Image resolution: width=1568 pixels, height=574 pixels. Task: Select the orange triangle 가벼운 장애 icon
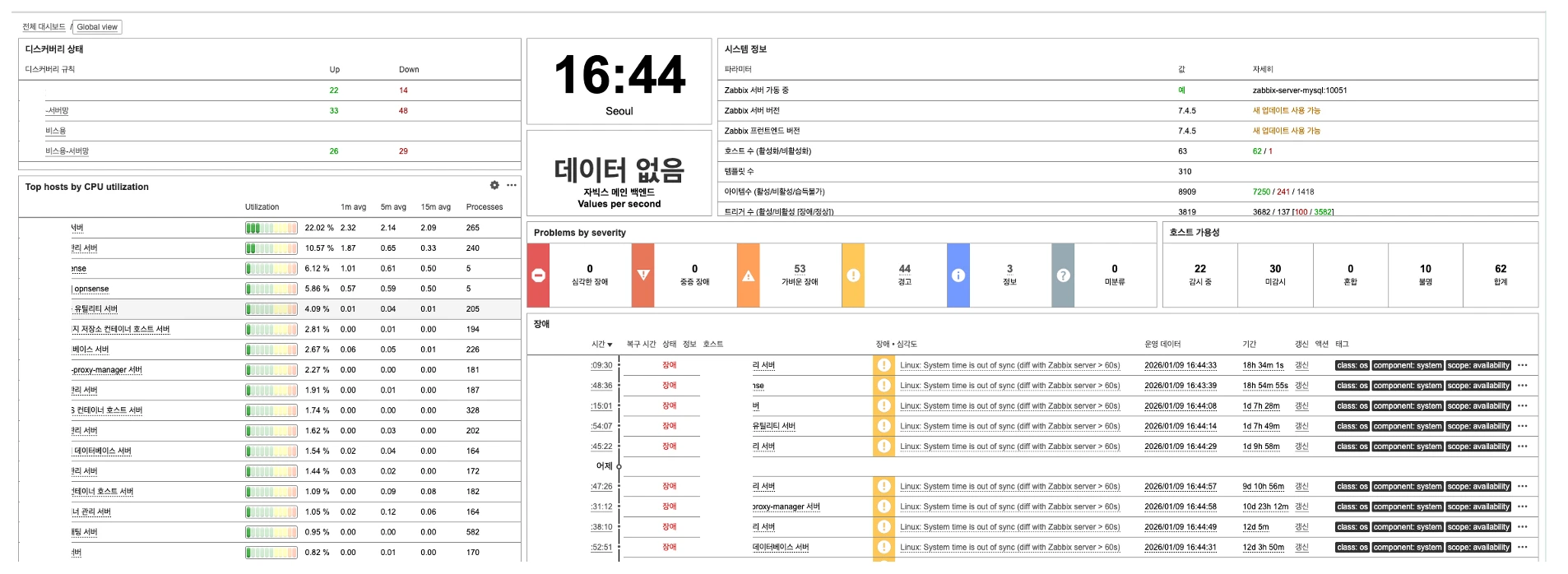[x=748, y=275]
